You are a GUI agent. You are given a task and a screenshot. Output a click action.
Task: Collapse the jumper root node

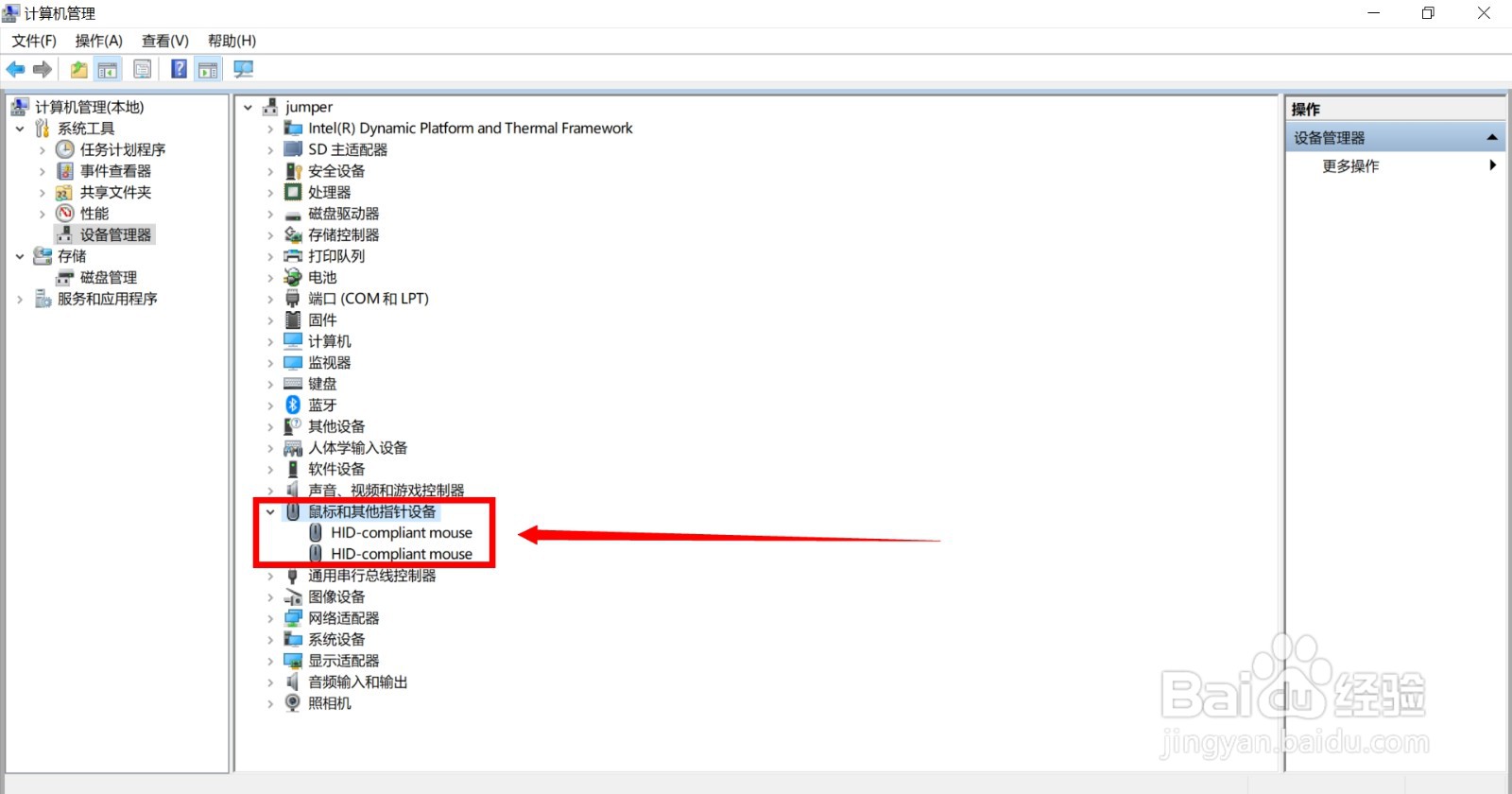click(248, 108)
